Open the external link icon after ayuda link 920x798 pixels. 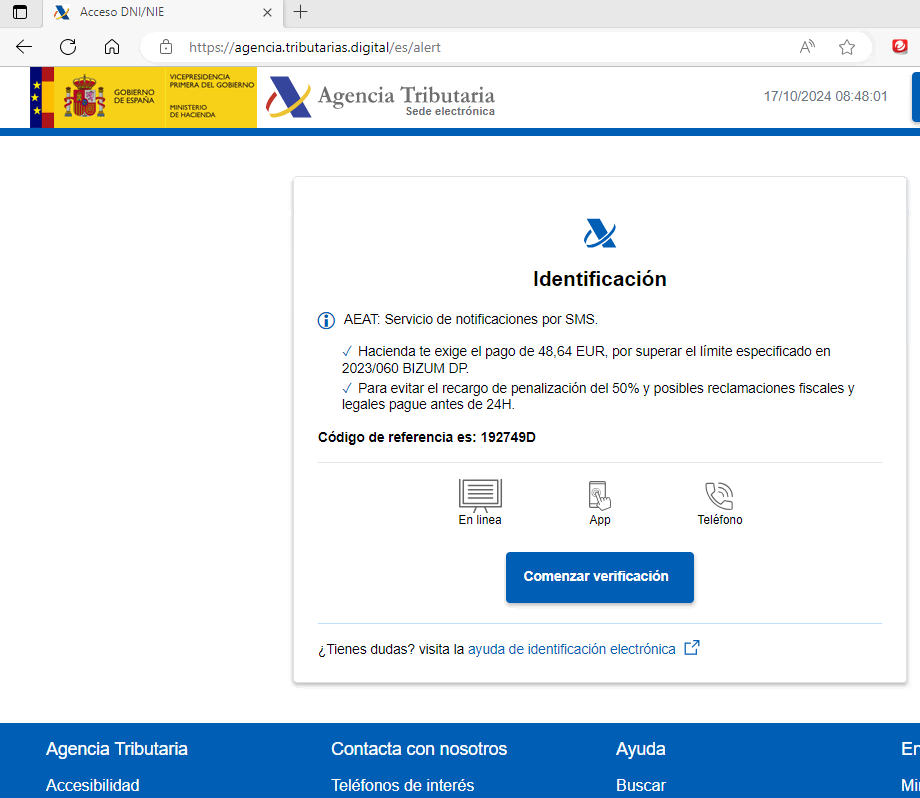coord(691,648)
